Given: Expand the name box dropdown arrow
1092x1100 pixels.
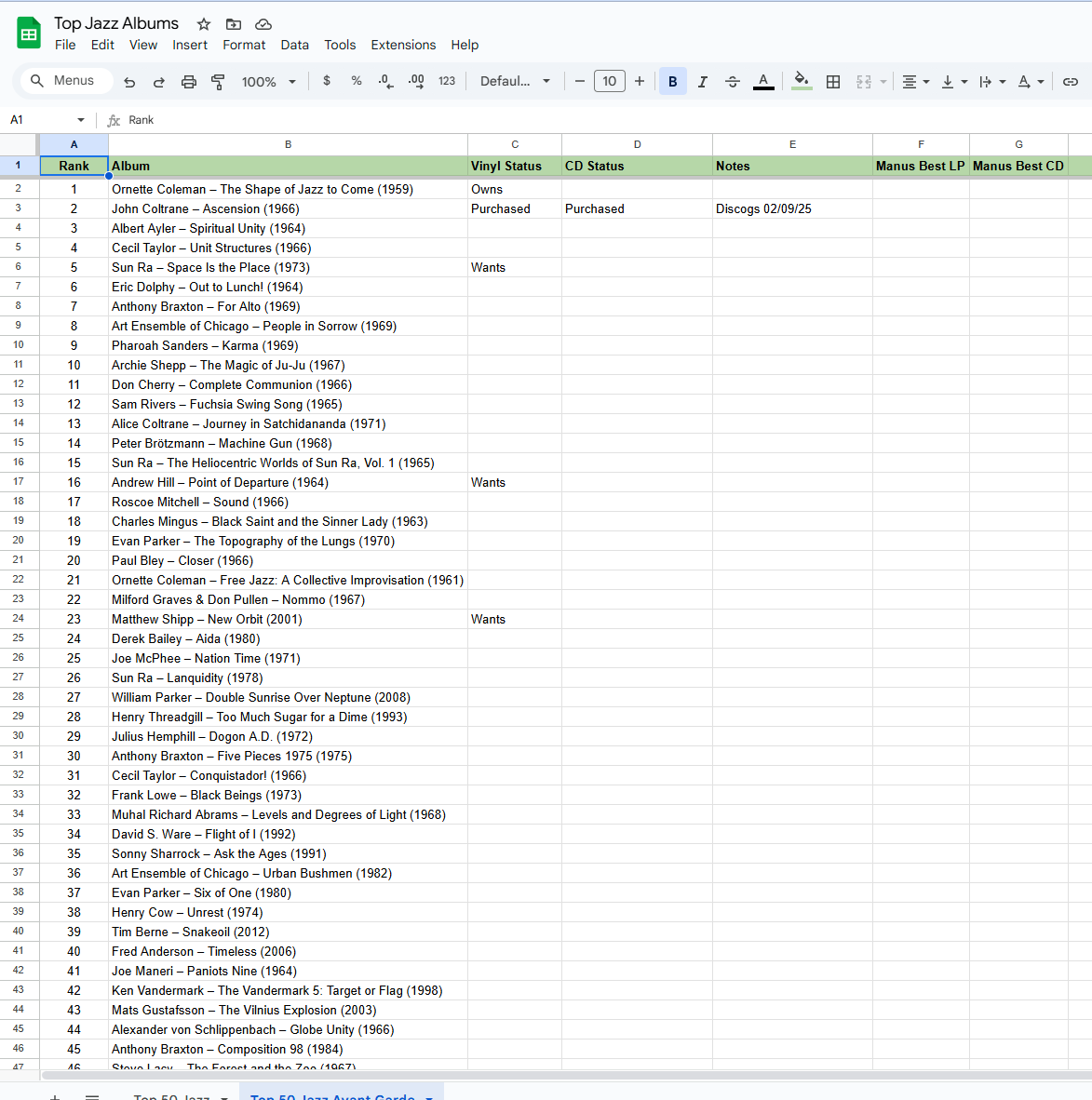Looking at the screenshot, I should tap(81, 120).
